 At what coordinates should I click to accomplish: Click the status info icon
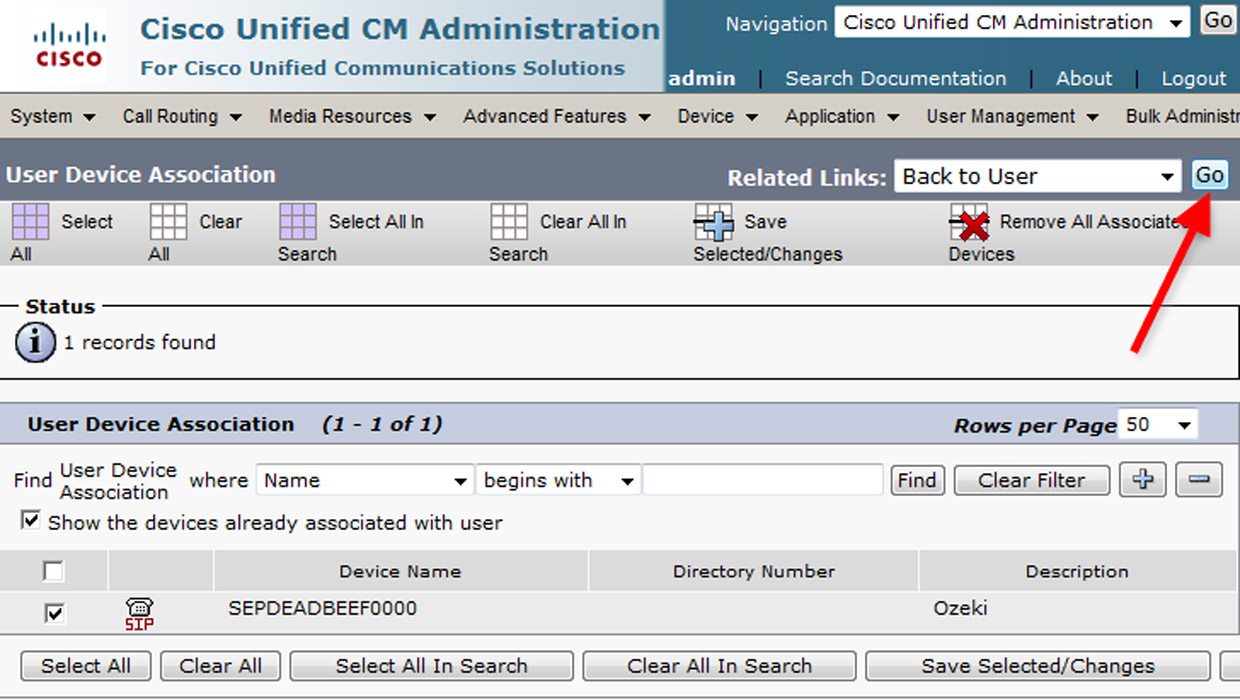click(x=36, y=343)
